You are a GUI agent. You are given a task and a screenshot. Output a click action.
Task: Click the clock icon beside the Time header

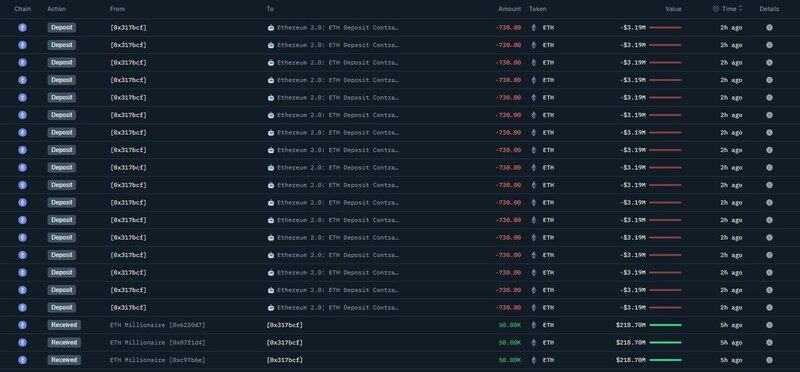tap(715, 9)
